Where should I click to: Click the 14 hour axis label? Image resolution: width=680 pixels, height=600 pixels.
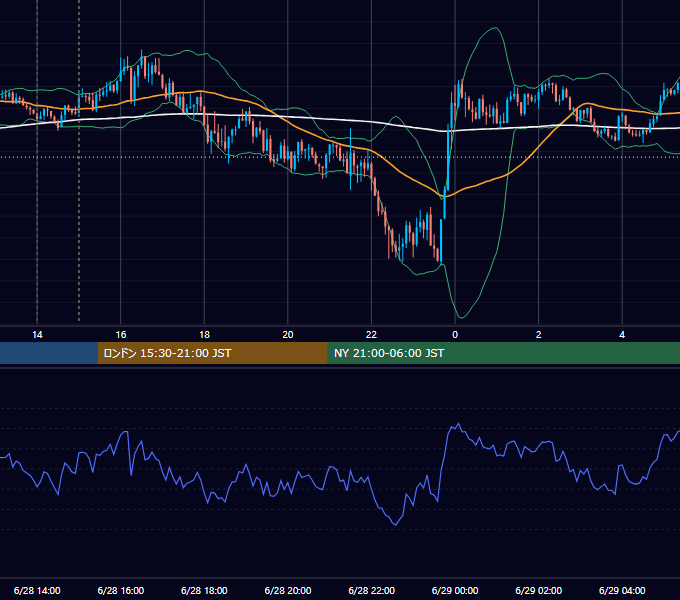tap(37, 335)
